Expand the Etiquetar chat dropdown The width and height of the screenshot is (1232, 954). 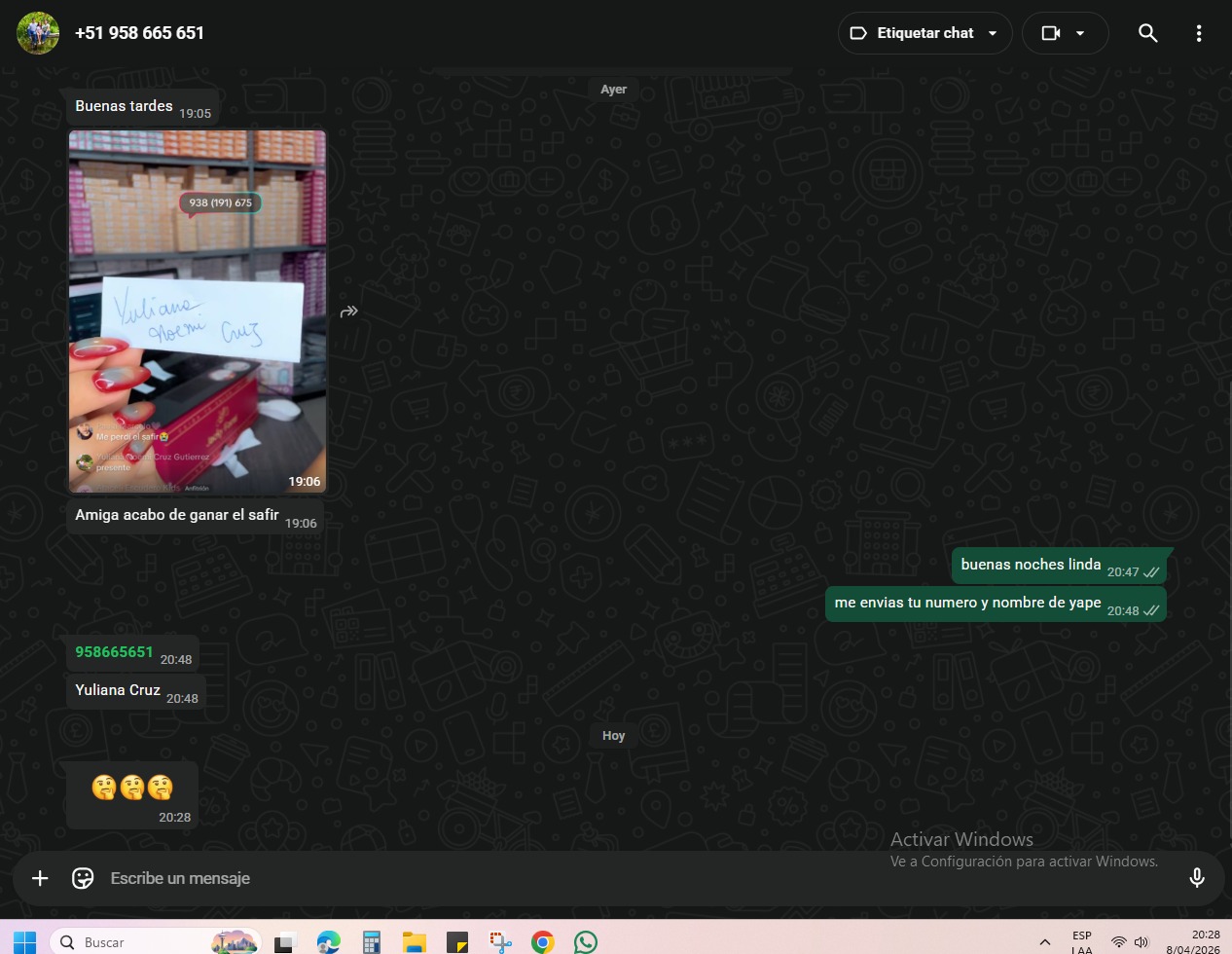click(x=993, y=33)
